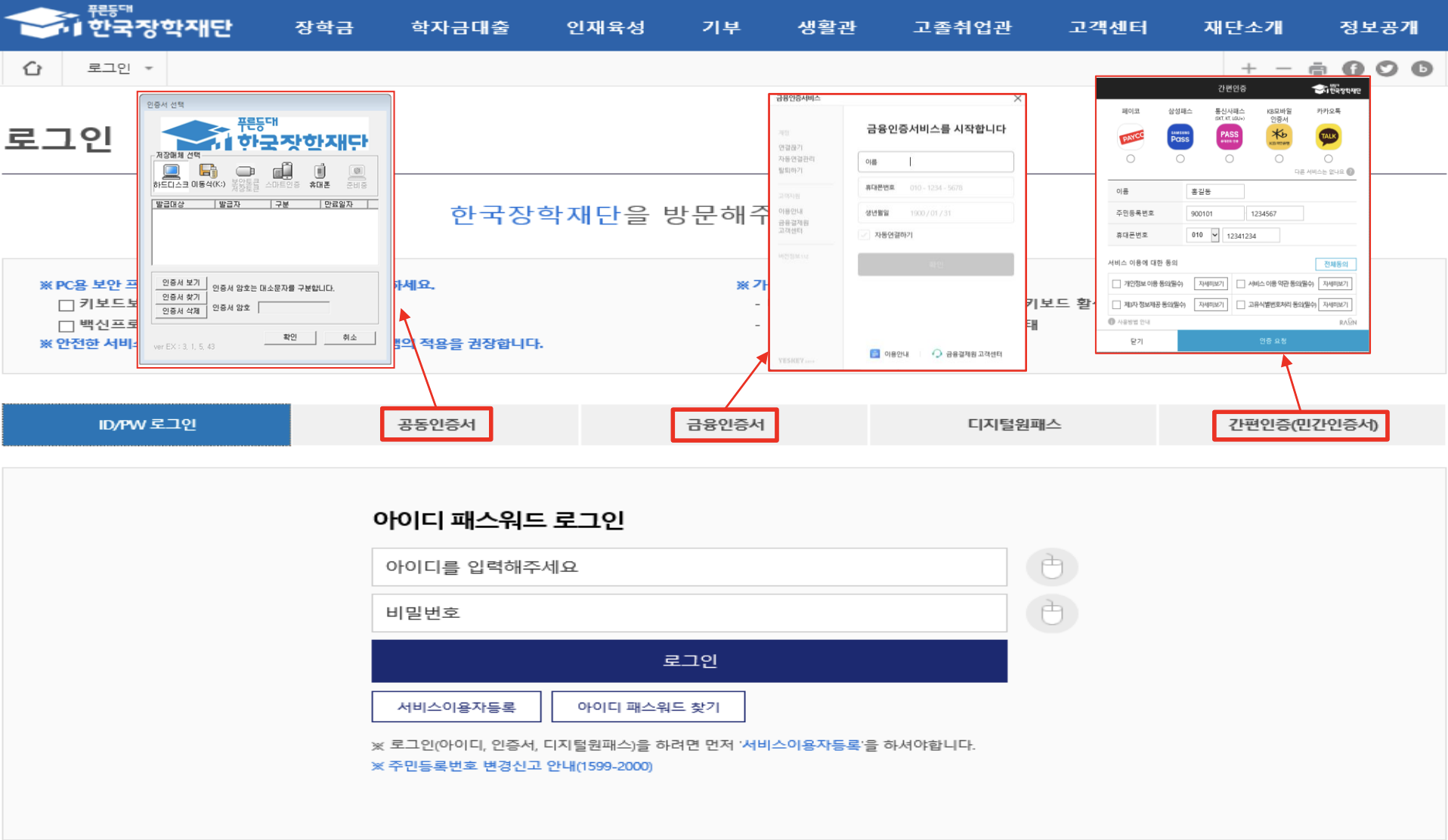Viewport: 1448px width, 840px height.
Task: Select 하드디스크 storage media icon
Action: coord(172,172)
